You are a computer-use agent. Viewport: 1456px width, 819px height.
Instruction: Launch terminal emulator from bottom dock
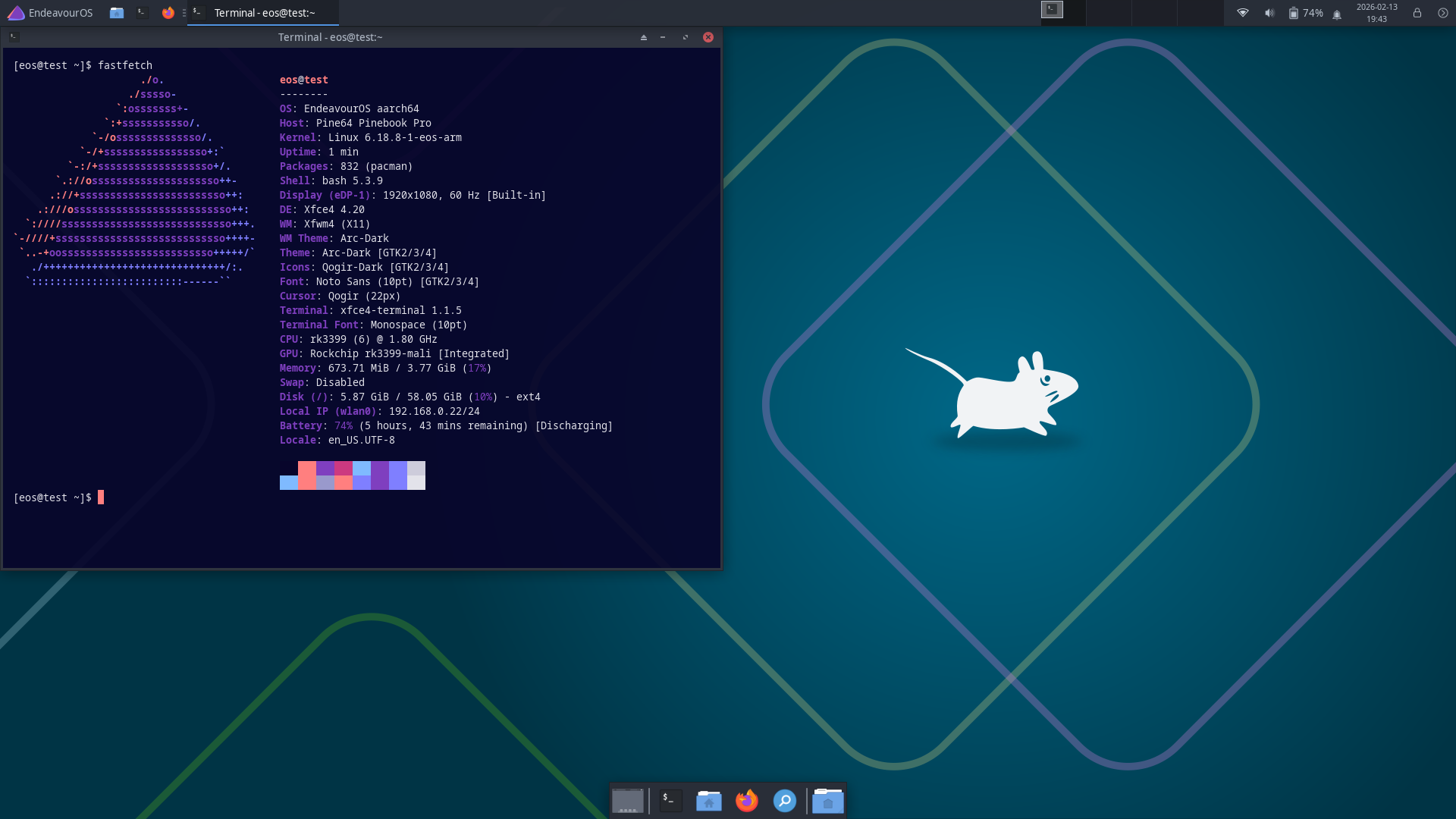pos(670,801)
